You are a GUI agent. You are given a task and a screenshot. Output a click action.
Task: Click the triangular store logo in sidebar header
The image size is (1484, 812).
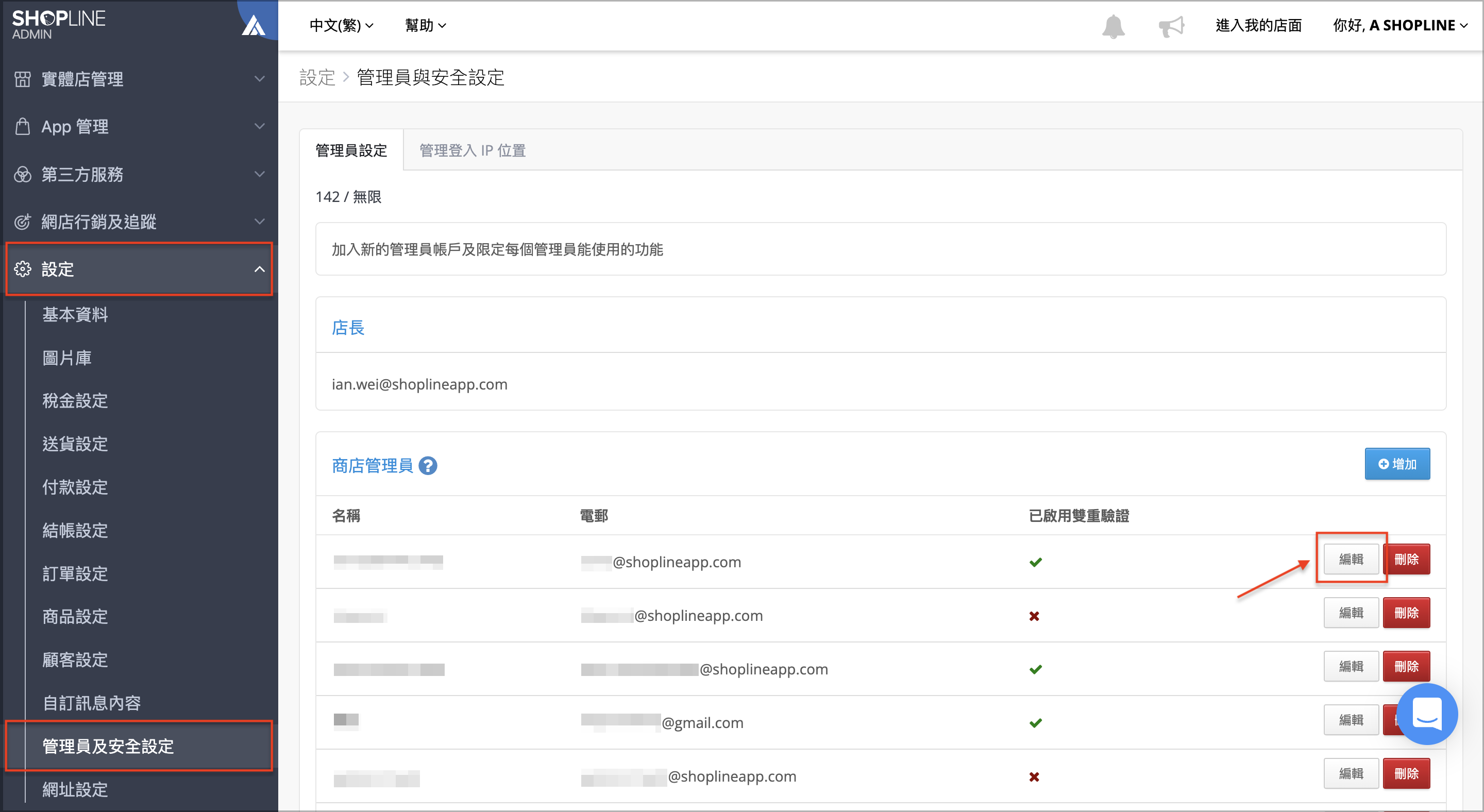coord(252,25)
